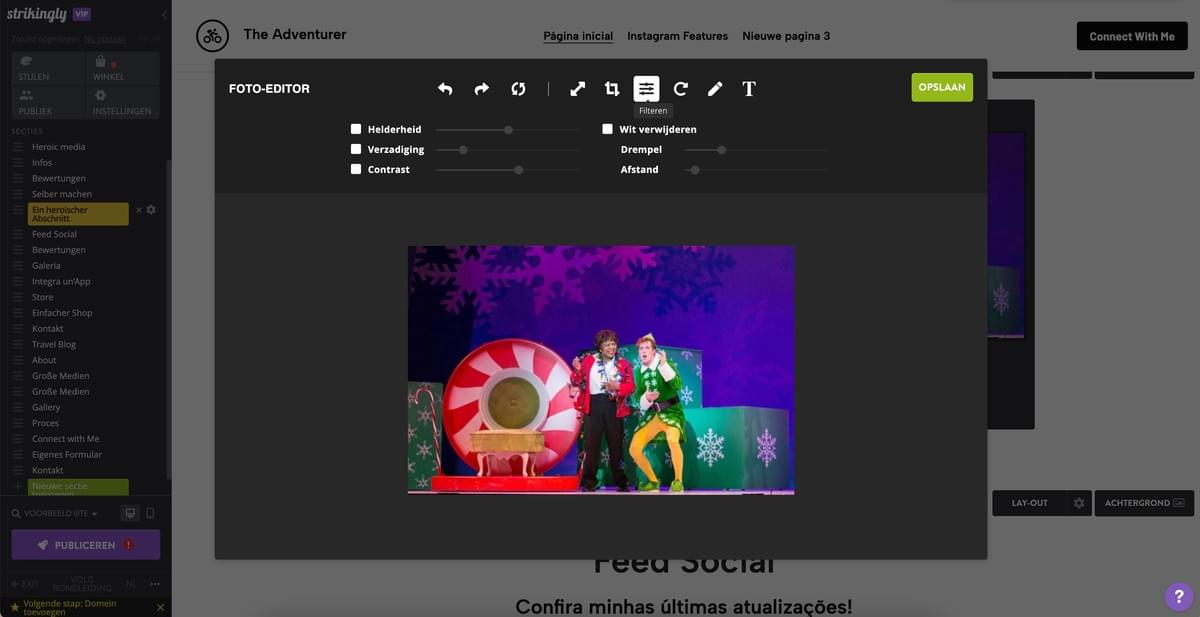The image size is (1200, 617).
Task: Save the photo with the Opslaan button
Action: (x=942, y=87)
